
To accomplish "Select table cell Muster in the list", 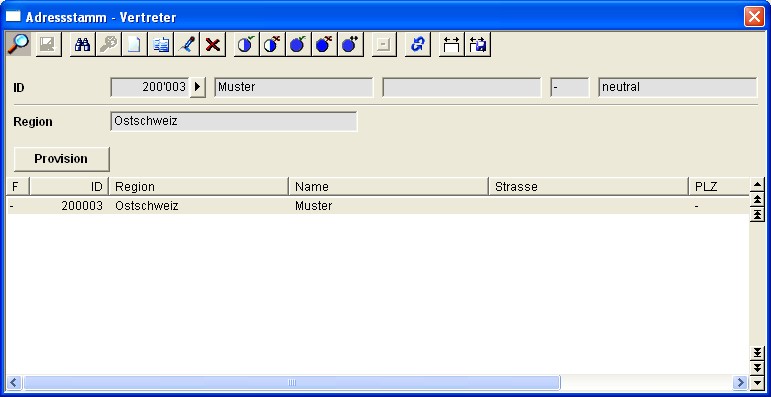I will tap(314, 206).
